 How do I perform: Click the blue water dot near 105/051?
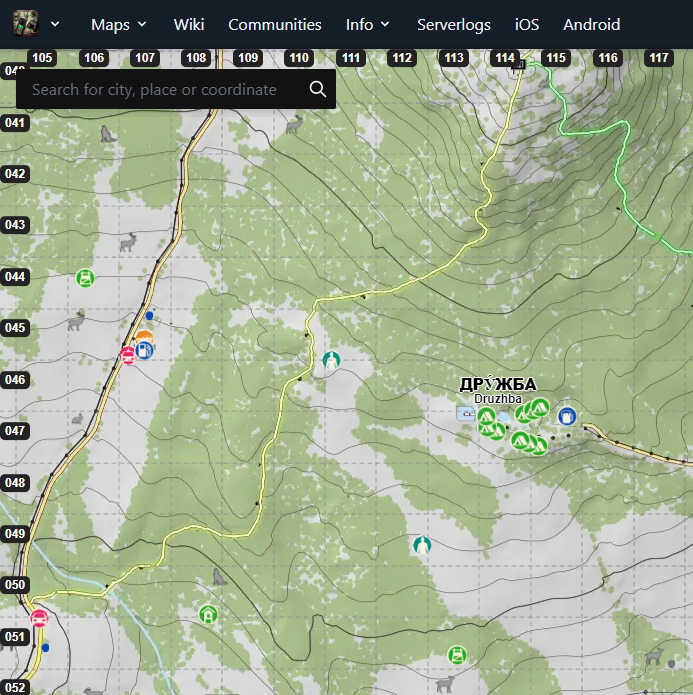coord(45,648)
